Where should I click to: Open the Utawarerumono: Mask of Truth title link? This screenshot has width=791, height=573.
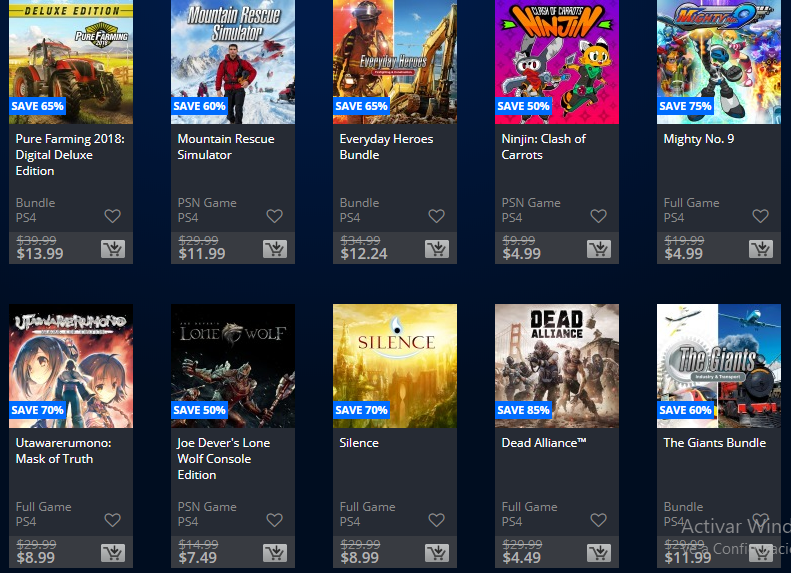pyautogui.click(x=64, y=450)
